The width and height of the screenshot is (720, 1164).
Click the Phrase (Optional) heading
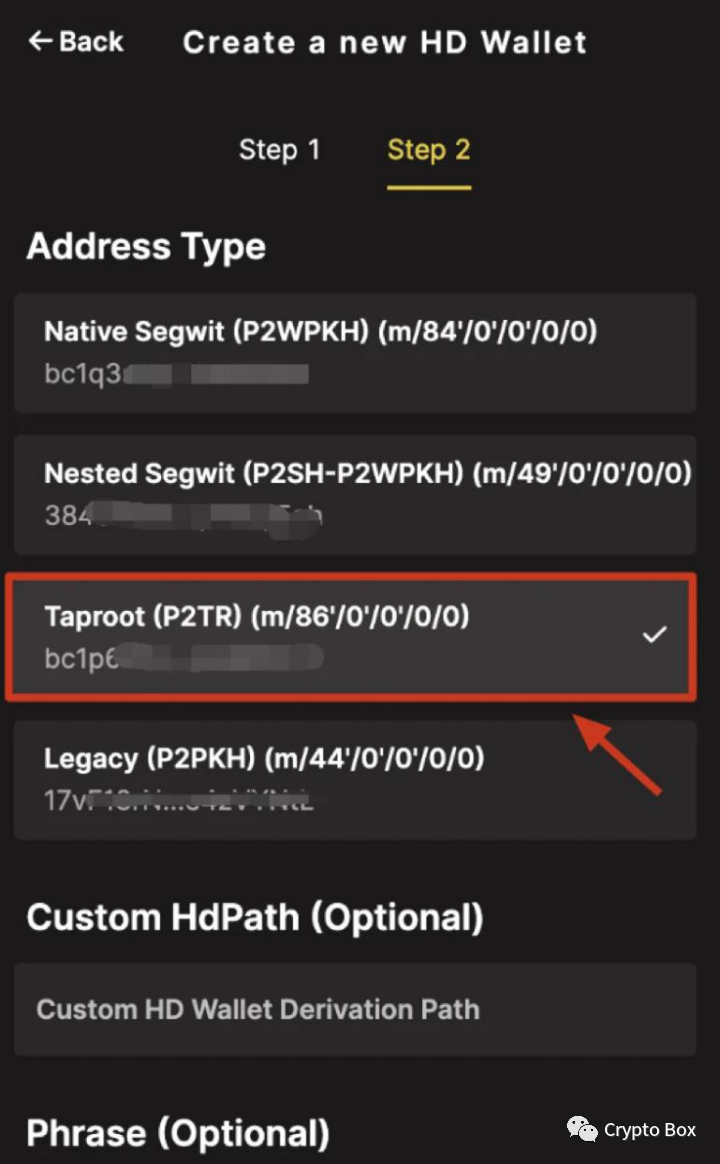tap(178, 1134)
